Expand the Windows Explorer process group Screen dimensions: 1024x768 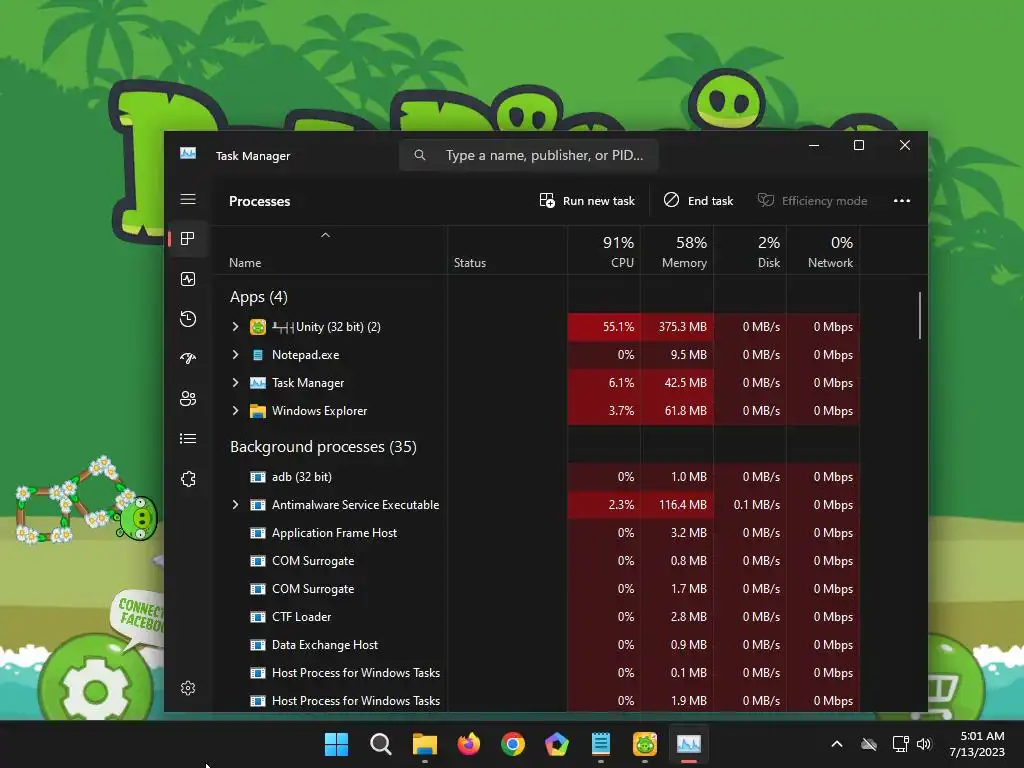click(x=235, y=411)
